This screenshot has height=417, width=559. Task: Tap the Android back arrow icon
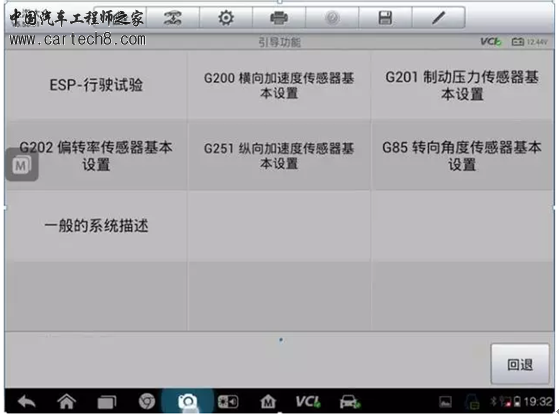click(x=27, y=402)
